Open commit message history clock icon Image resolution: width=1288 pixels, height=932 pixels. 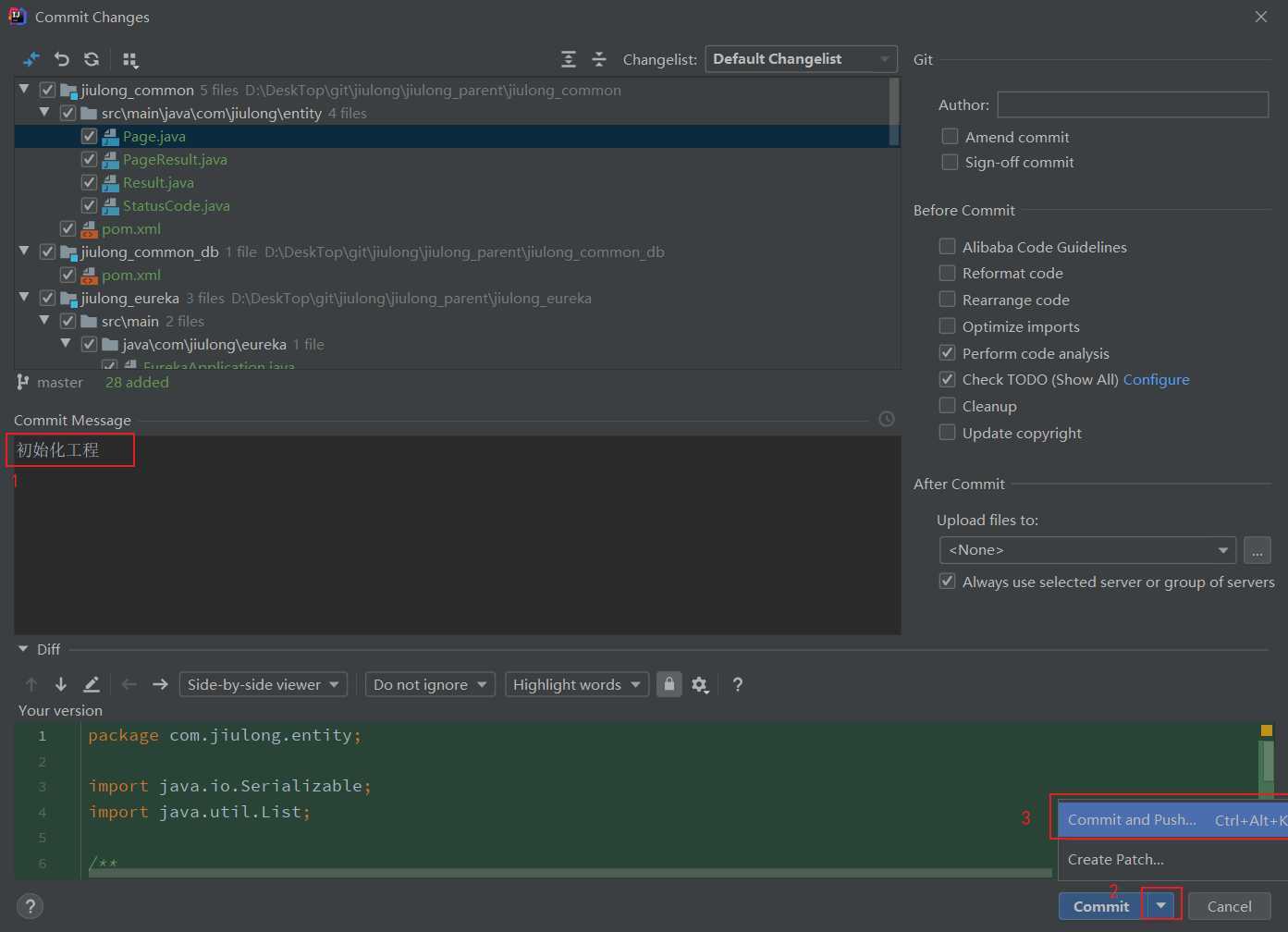(887, 419)
